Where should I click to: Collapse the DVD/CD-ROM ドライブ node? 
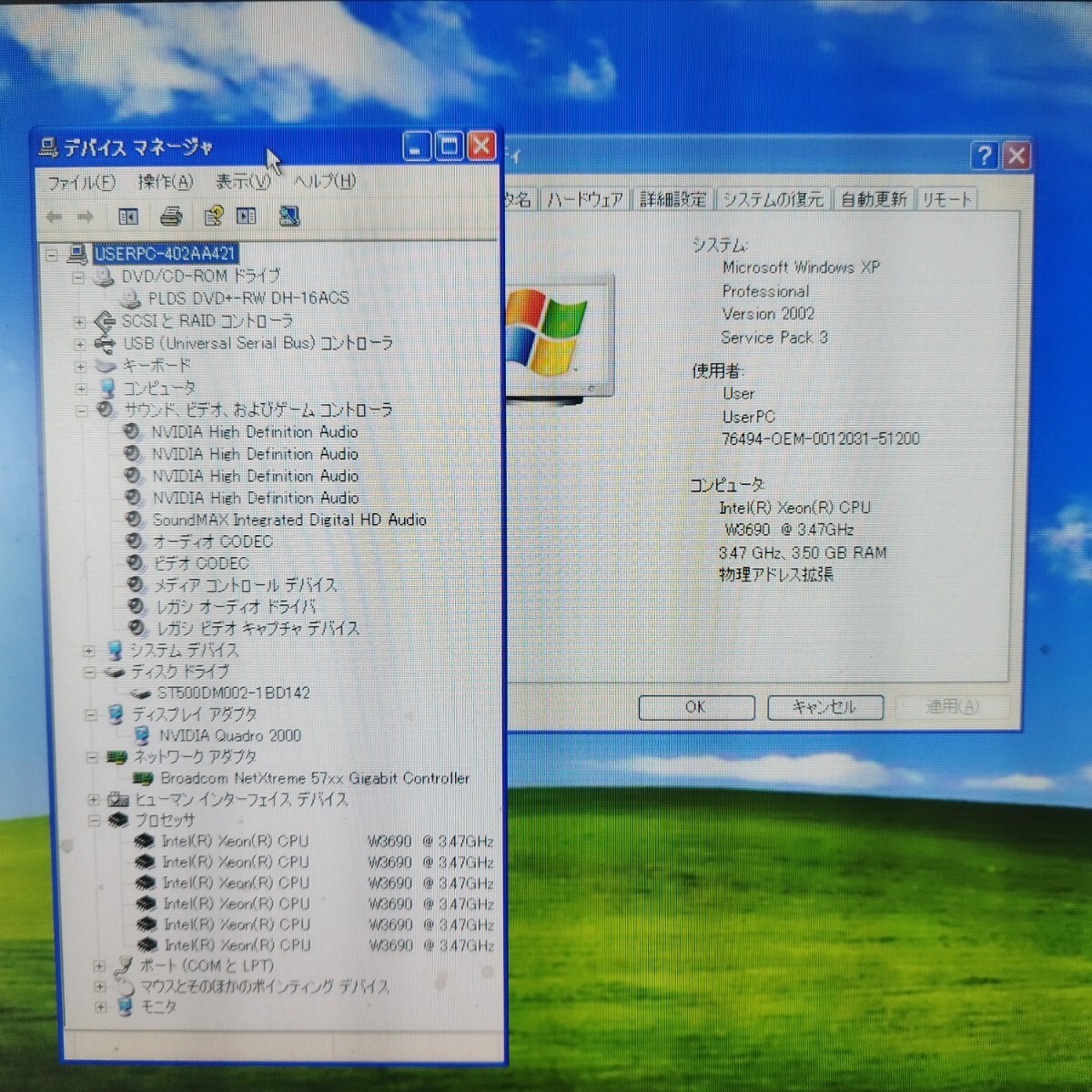78,277
